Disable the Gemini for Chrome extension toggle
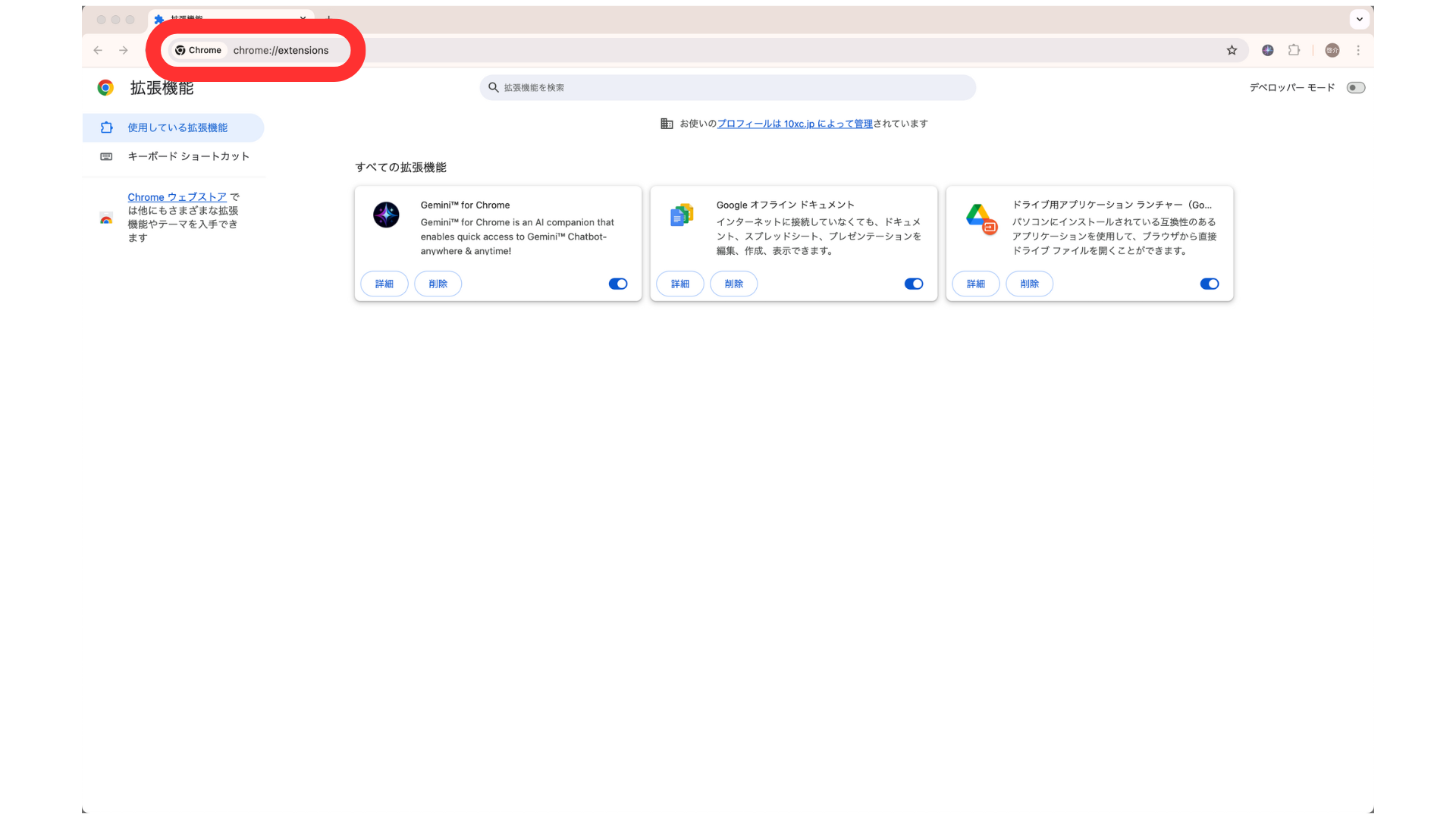 [618, 284]
